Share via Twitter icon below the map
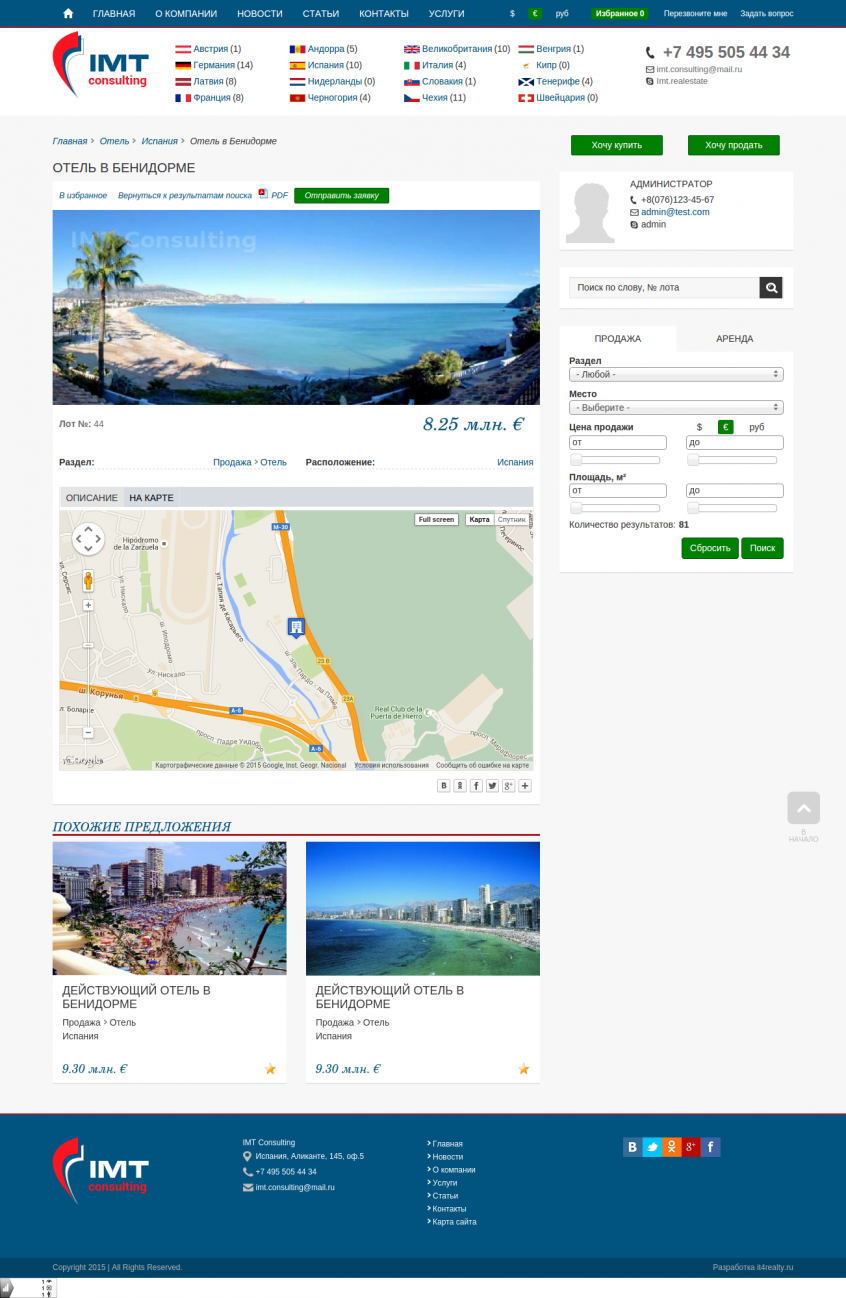Image resolution: width=846 pixels, height=1298 pixels. pyautogui.click(x=492, y=786)
